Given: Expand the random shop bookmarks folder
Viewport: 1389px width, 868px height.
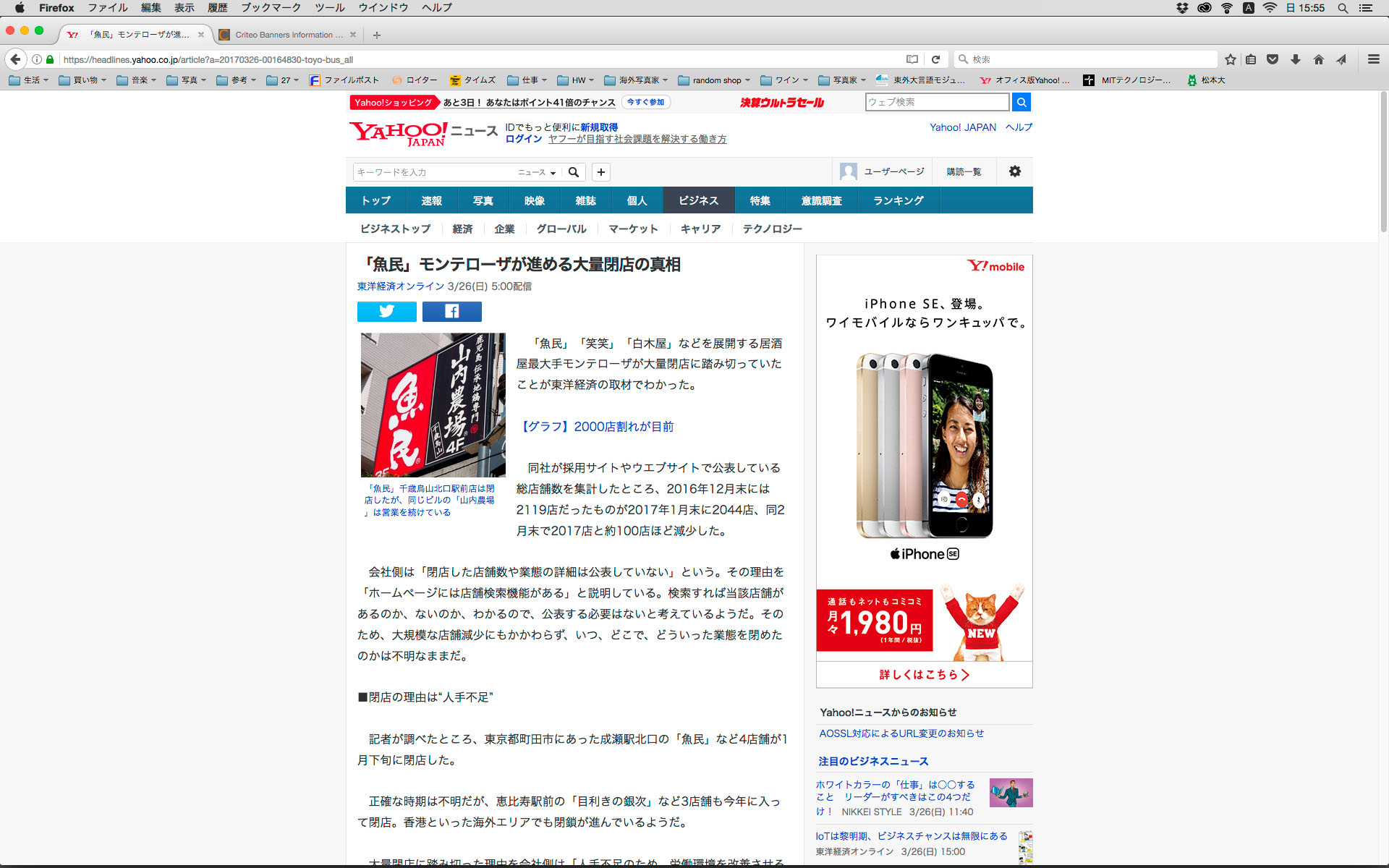Looking at the screenshot, I should point(714,80).
